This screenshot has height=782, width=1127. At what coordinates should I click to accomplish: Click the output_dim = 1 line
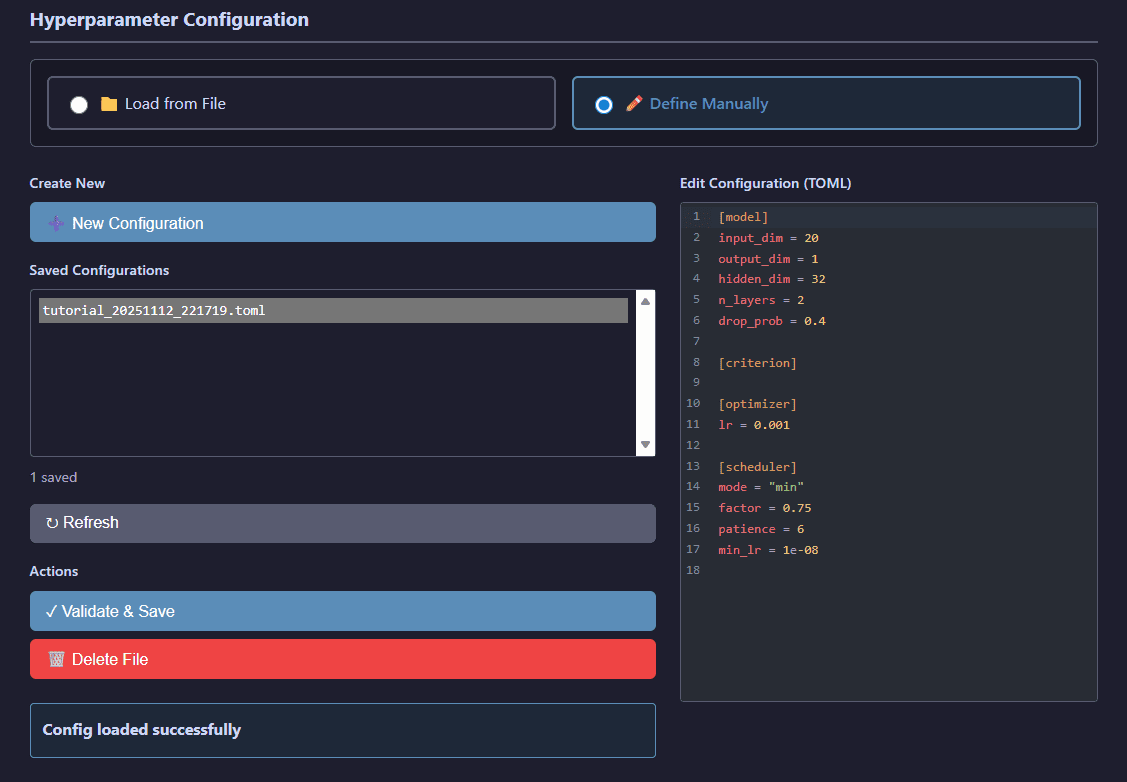coord(768,259)
